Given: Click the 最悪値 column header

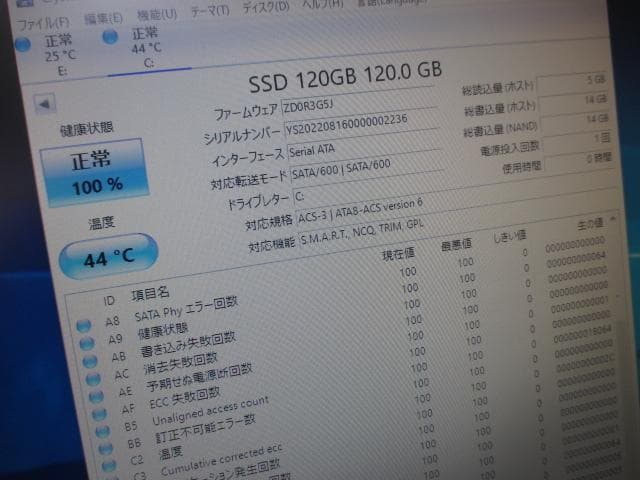Looking at the screenshot, I should point(456,244).
